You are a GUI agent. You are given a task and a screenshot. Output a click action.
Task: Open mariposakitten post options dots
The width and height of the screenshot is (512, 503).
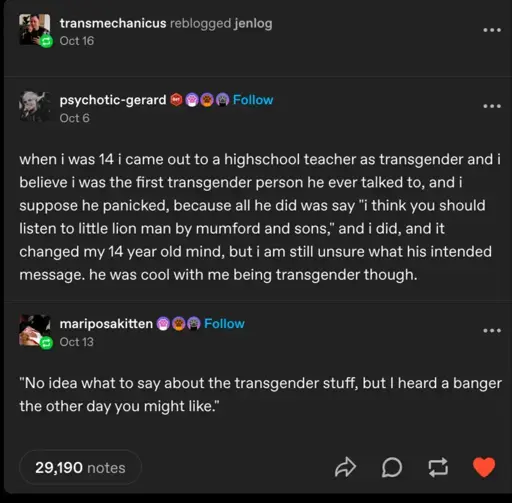[x=492, y=331]
